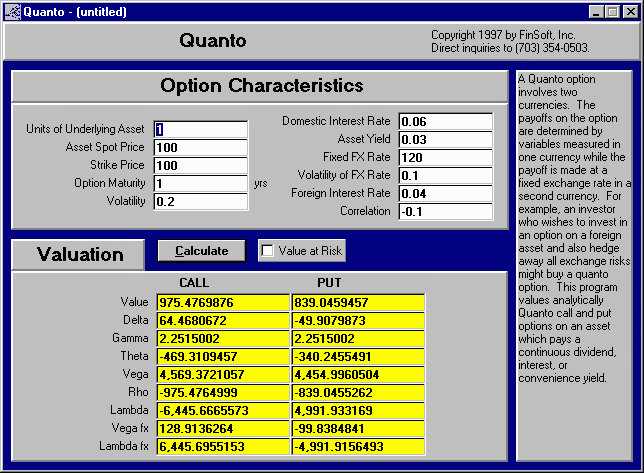Click call Lambda fx value 6,445.6955153
Viewport: 644px width, 473px height.
point(223,446)
